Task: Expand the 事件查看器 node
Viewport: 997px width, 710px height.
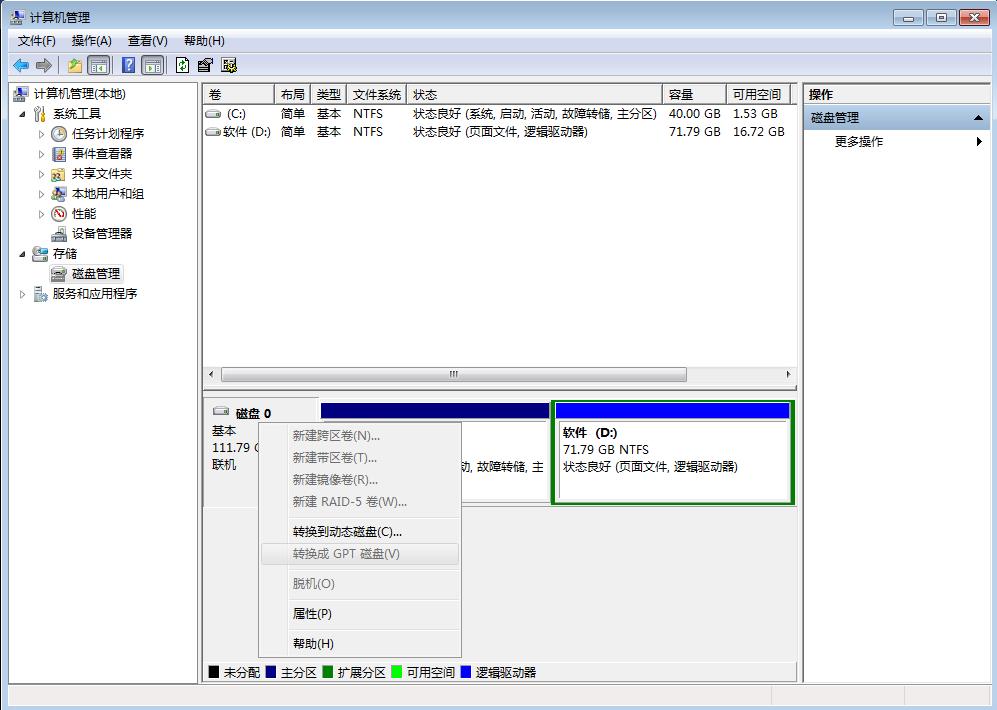Action: point(41,154)
